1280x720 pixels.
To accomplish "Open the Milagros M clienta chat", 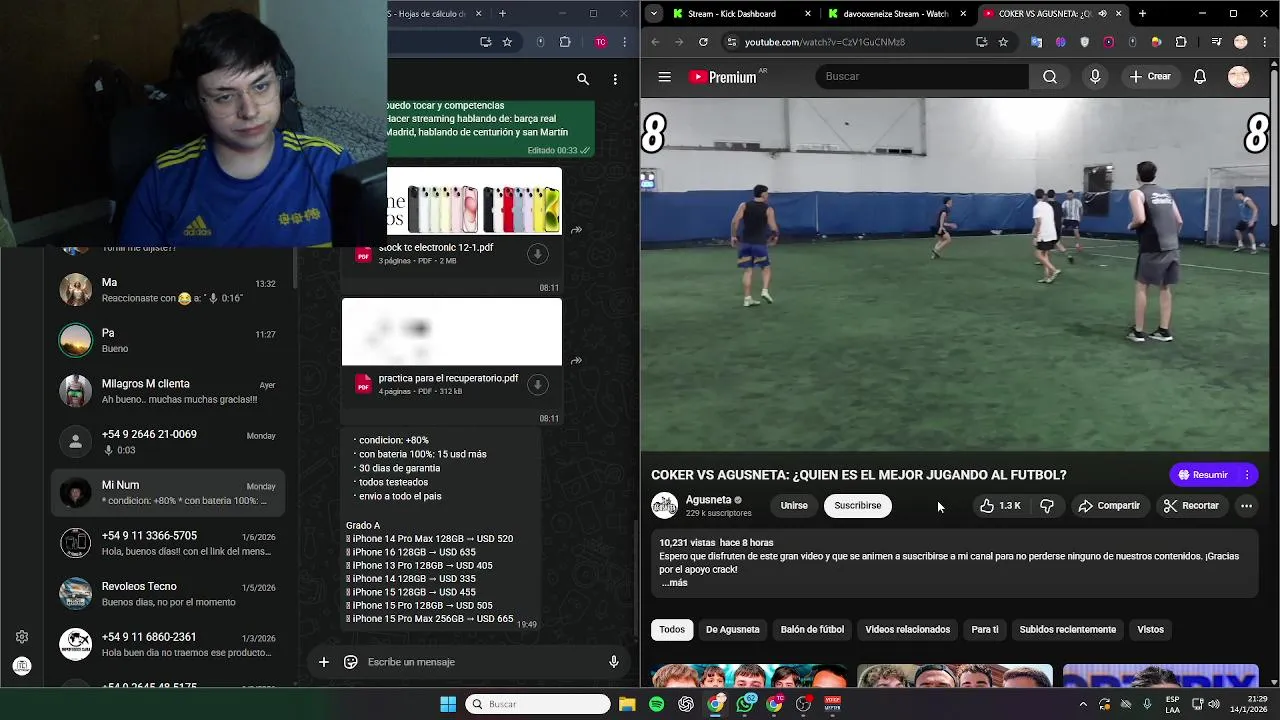I will point(168,391).
